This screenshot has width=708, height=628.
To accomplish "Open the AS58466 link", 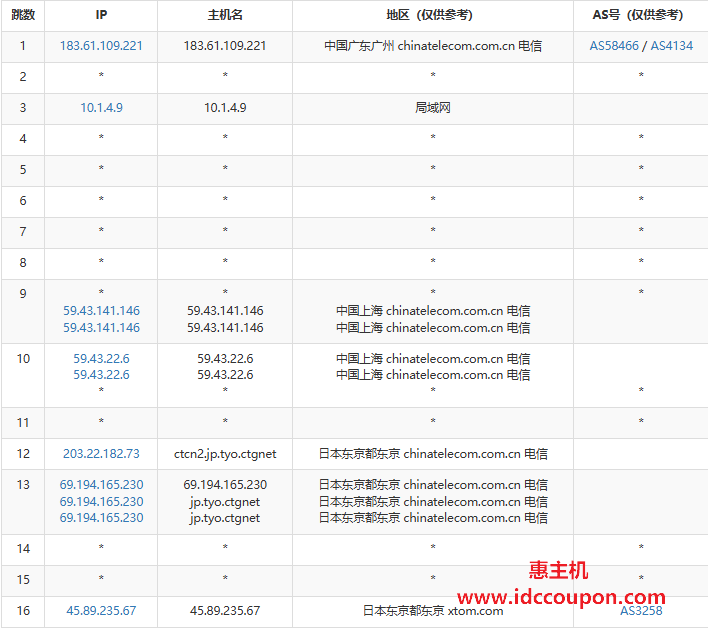I will click(x=614, y=46).
